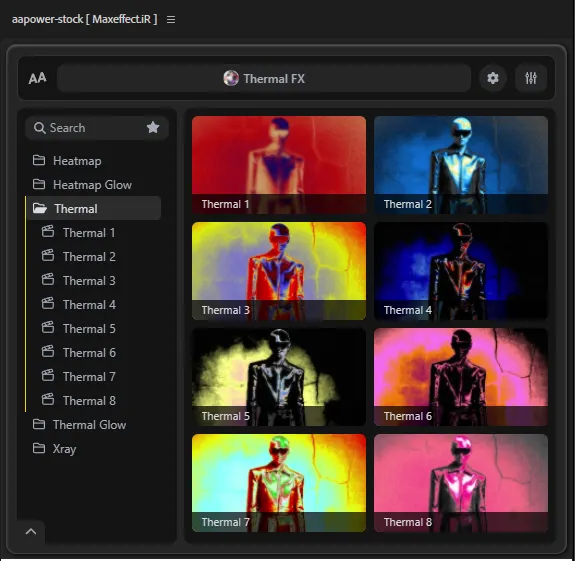This screenshot has width=575, height=561.
Task: Click the AA logo icon
Action: 37,78
